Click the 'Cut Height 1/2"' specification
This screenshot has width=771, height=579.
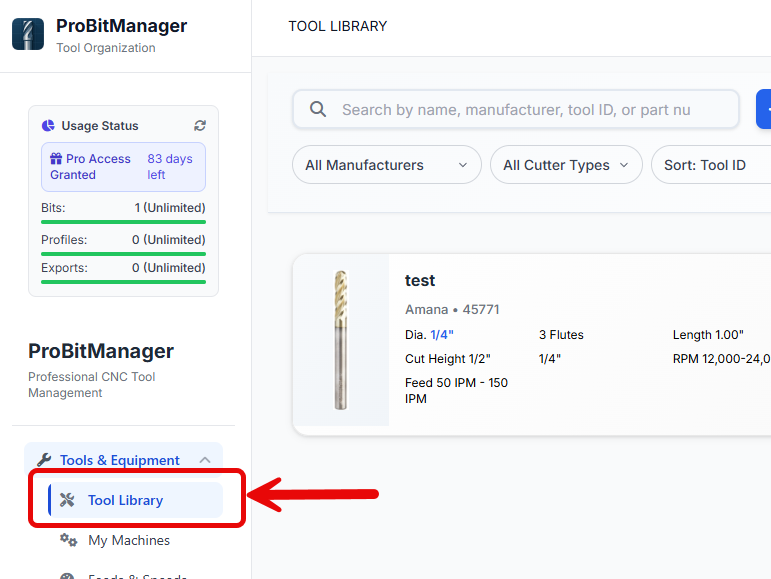coord(447,359)
